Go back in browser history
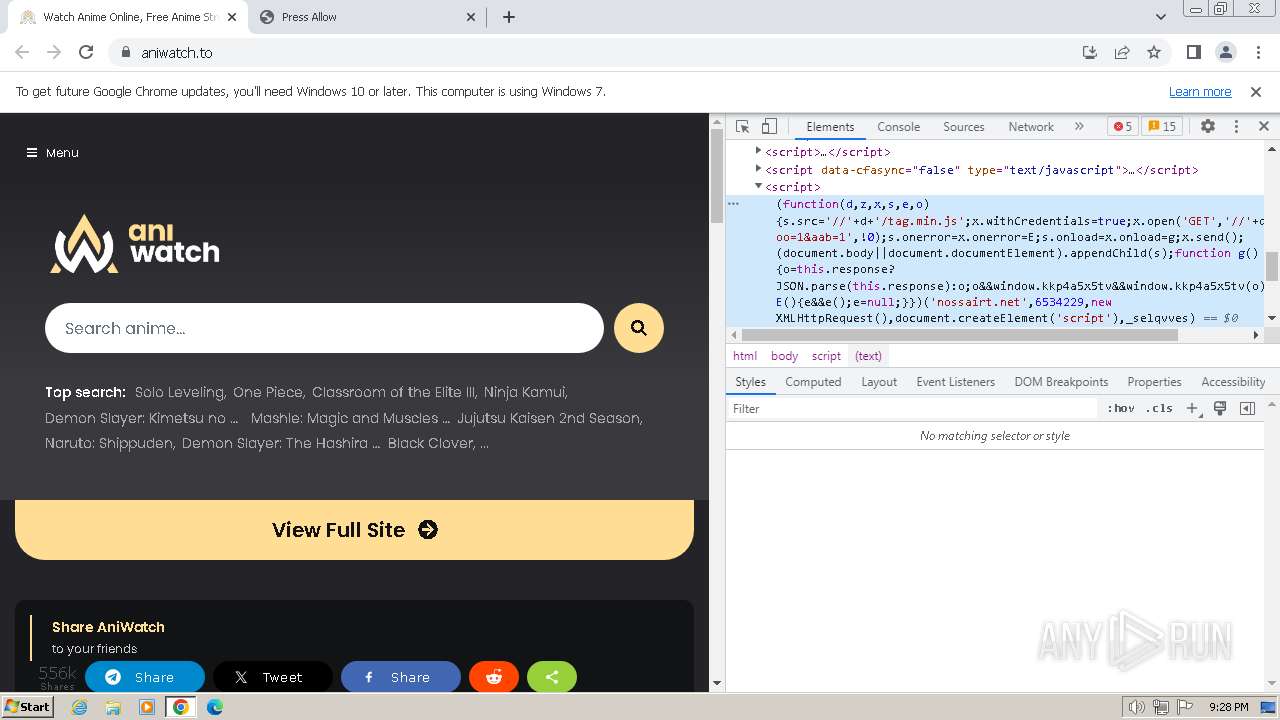Viewport: 1280px width, 720px height. pos(22,53)
